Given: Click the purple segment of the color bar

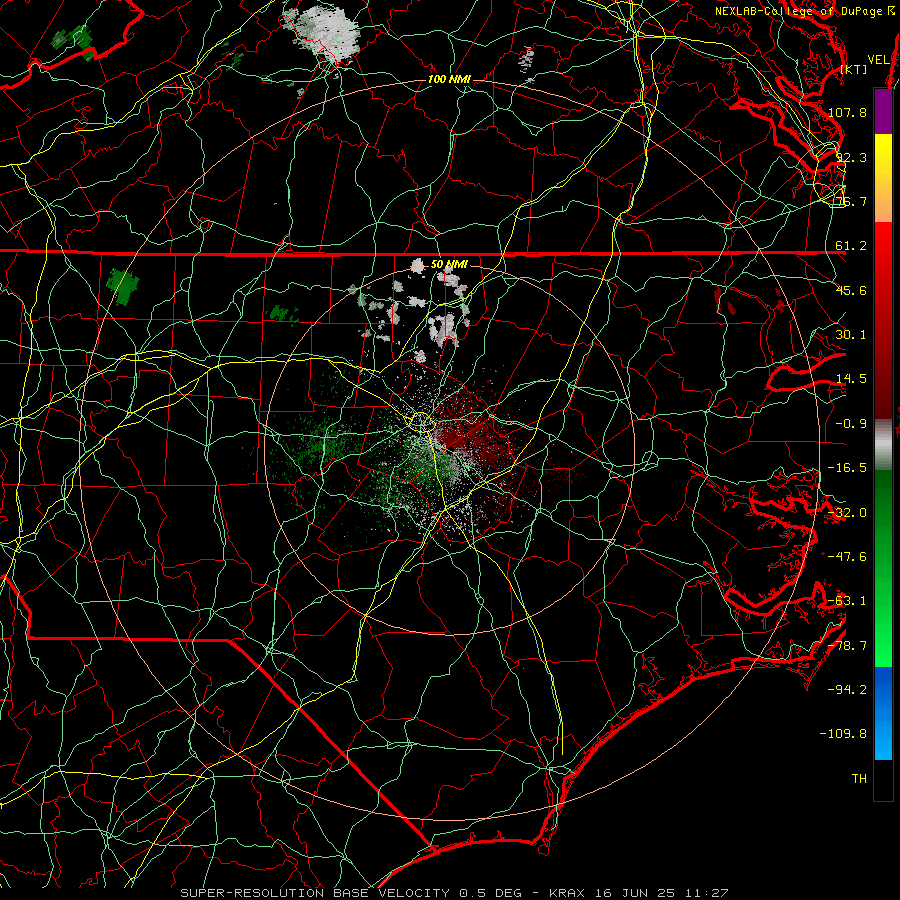Looking at the screenshot, I should 883,111.
